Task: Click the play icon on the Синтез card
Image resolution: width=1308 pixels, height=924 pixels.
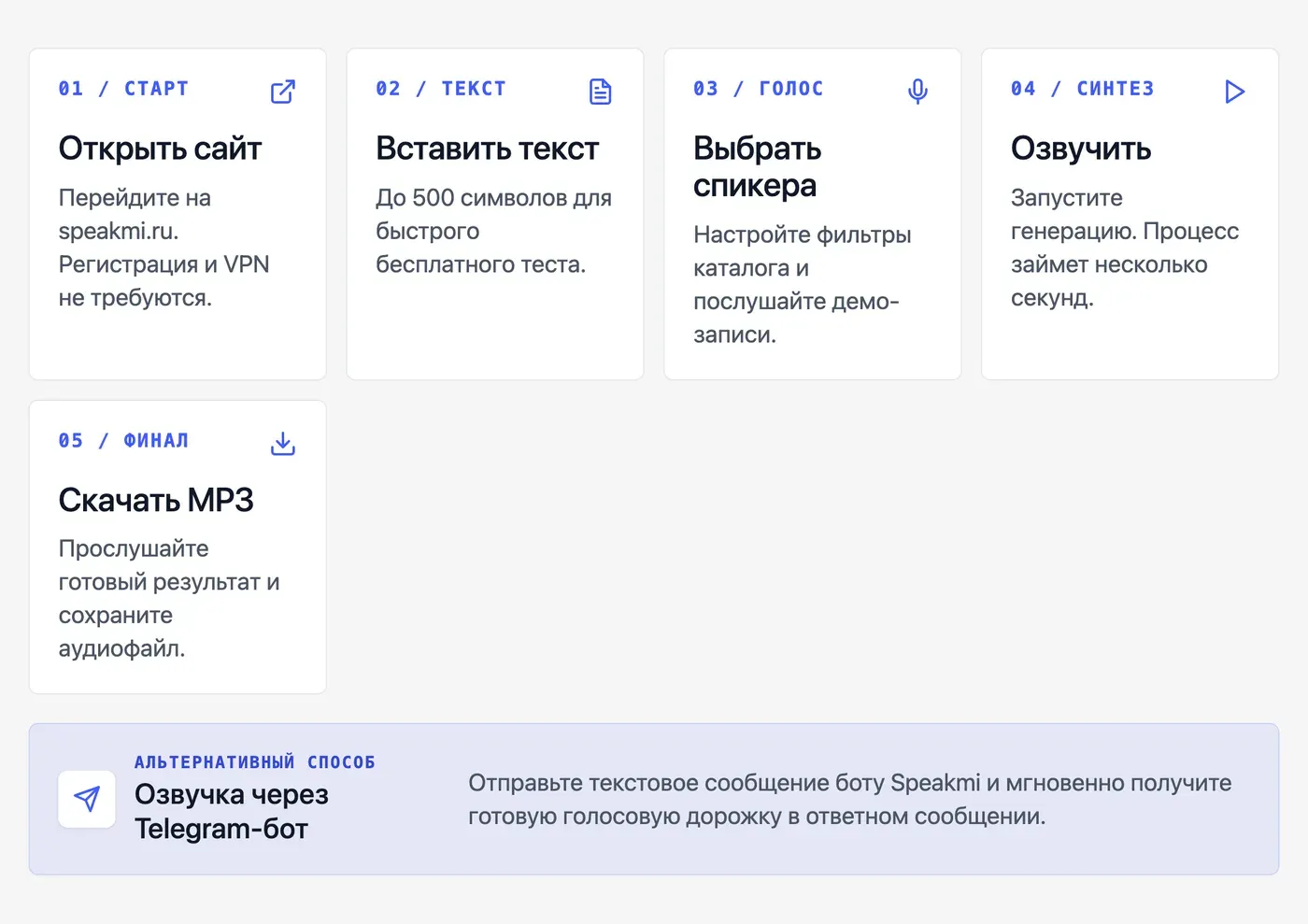Action: (1235, 92)
